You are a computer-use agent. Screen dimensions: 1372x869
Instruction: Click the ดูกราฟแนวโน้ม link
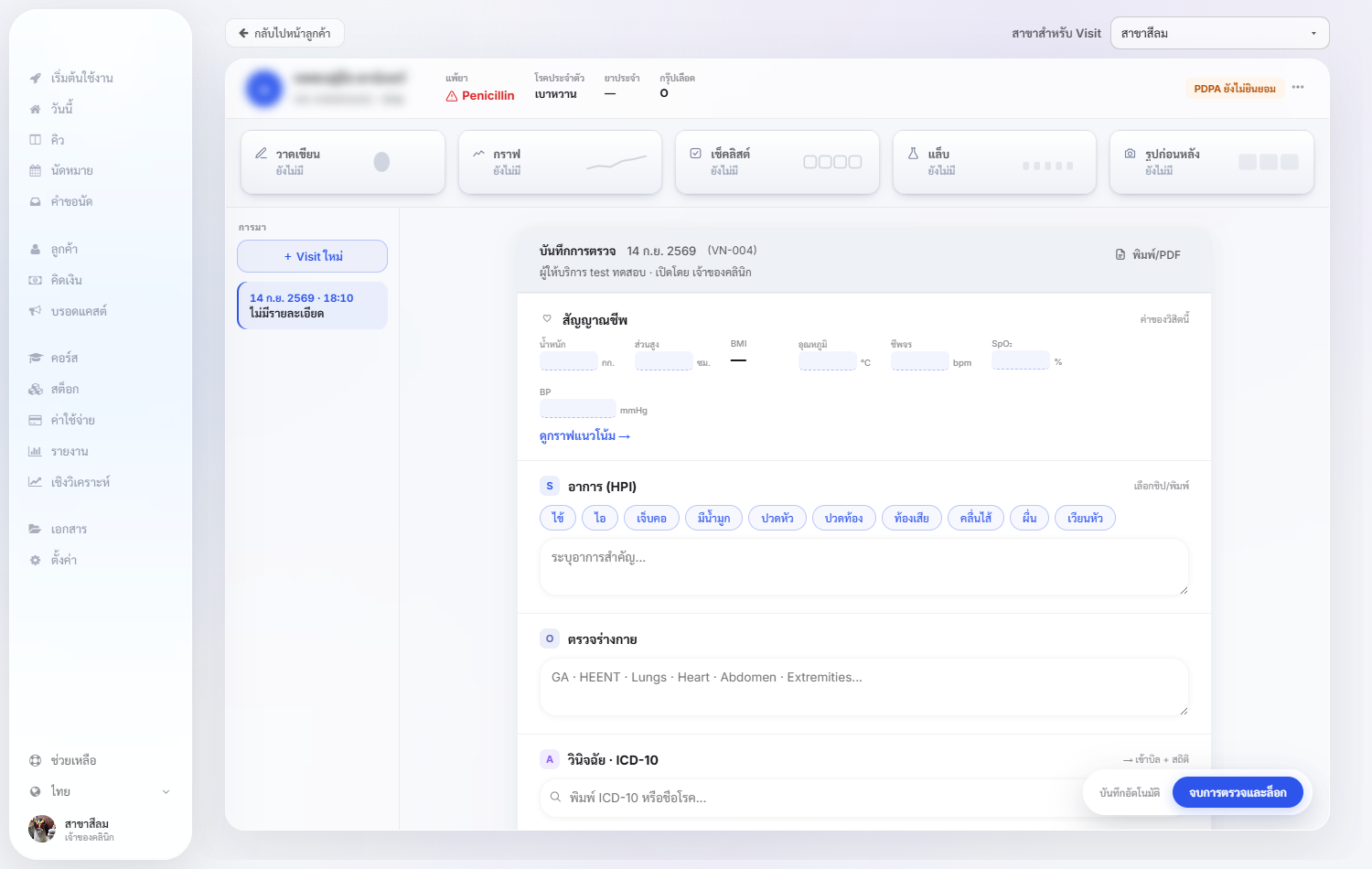(584, 435)
